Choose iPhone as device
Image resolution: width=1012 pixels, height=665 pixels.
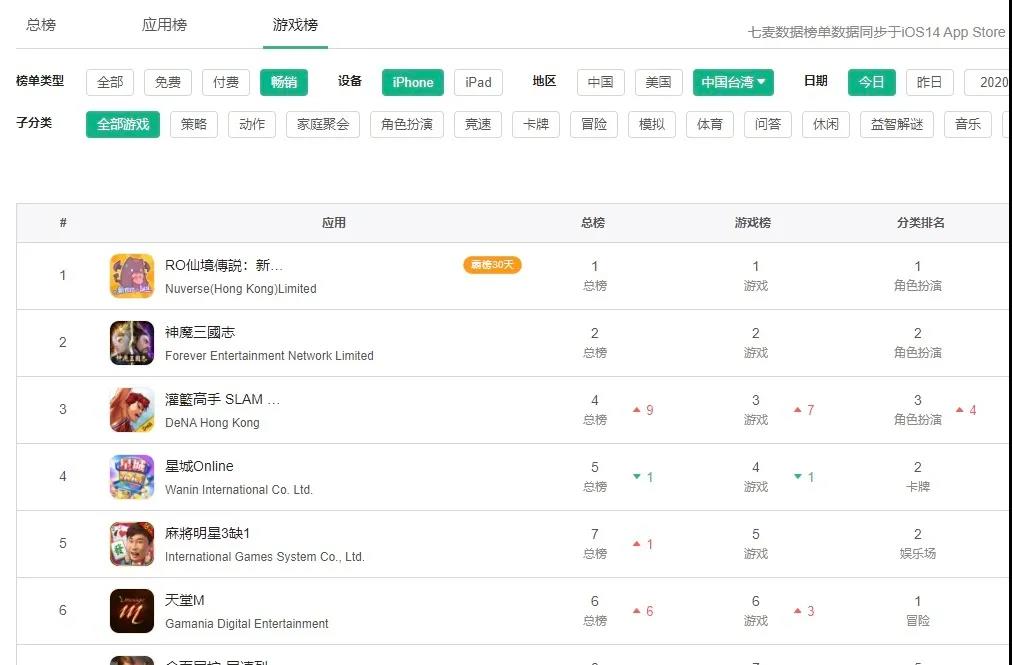pyautogui.click(x=412, y=82)
